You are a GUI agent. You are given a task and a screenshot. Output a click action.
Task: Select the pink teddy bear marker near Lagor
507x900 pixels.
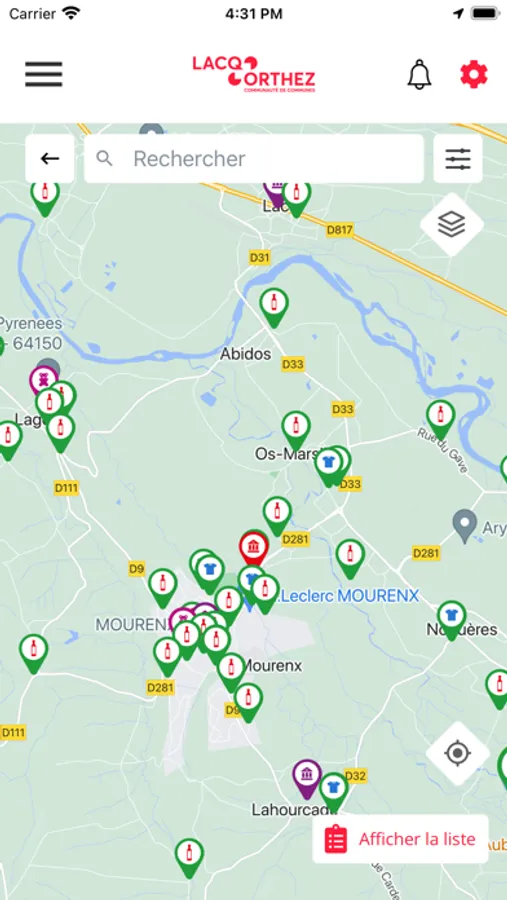[x=43, y=381]
